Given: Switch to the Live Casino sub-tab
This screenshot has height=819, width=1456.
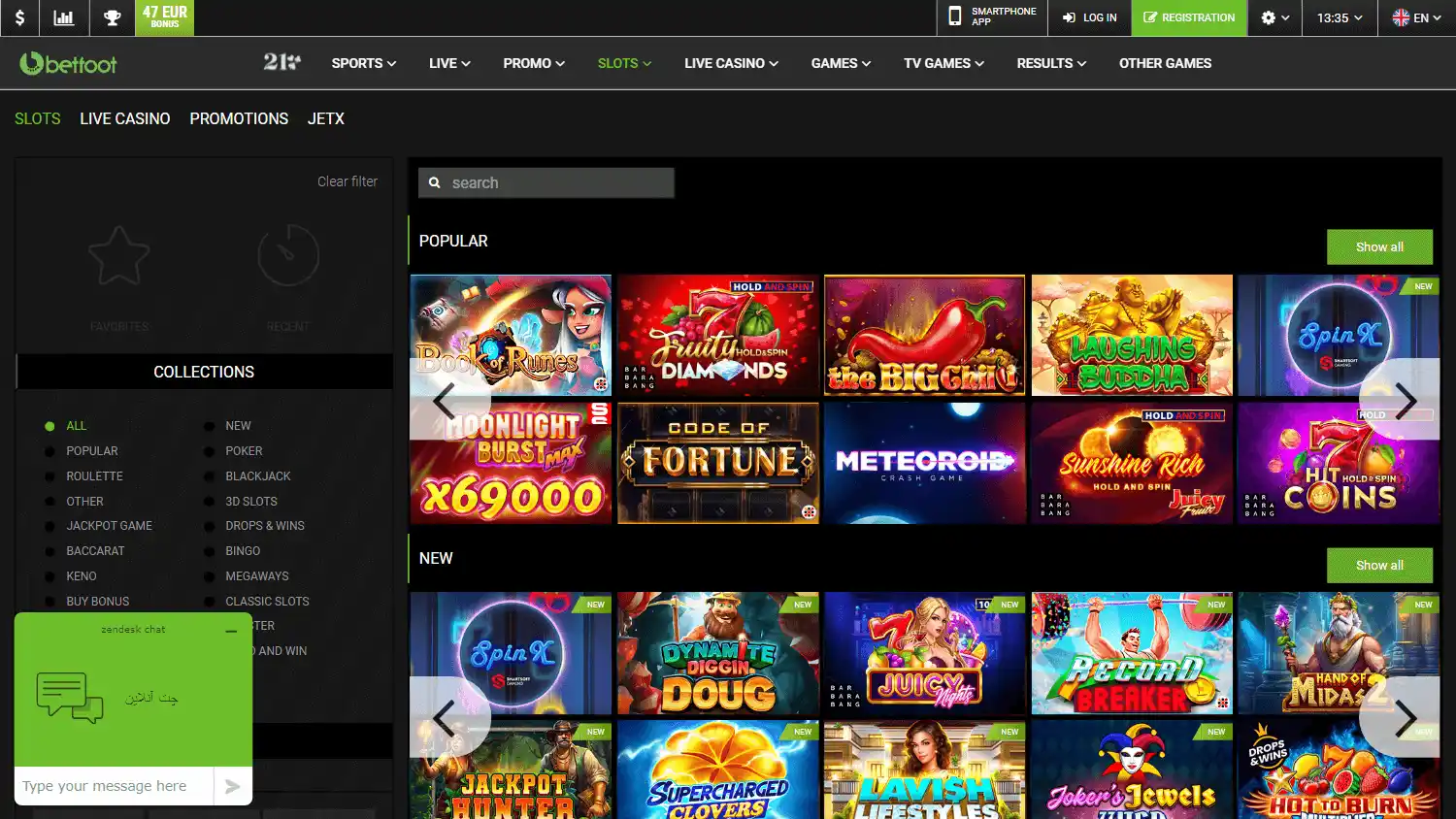Looking at the screenshot, I should 125,118.
